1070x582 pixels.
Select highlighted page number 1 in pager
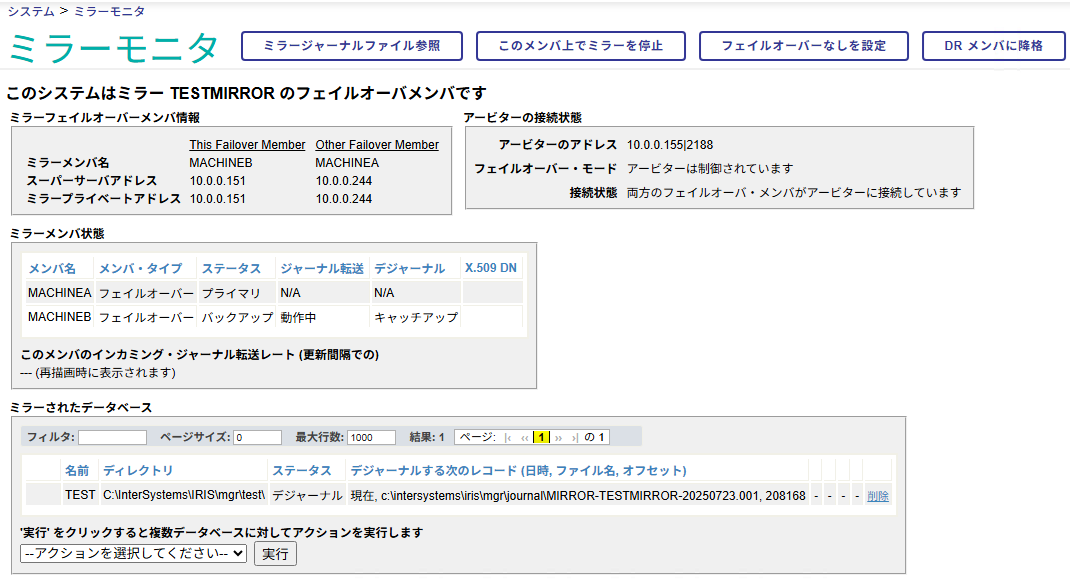point(541,437)
